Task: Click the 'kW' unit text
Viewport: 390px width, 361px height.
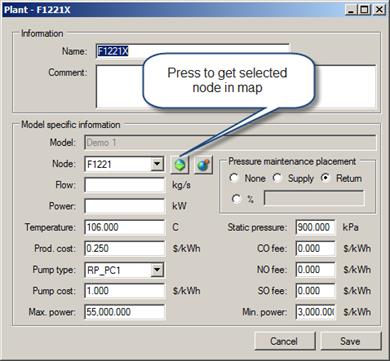Action: click(179, 206)
